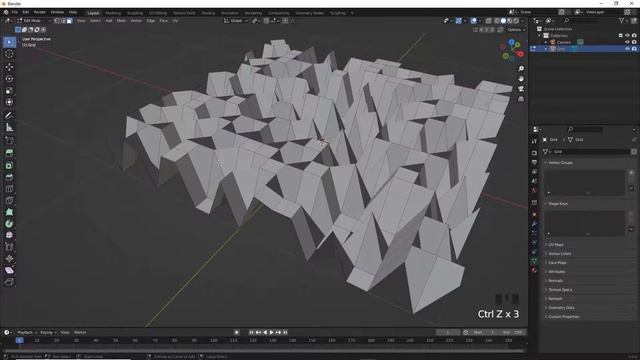This screenshot has width=640, height=360.
Task: Expand the Custom Properties panel
Action: (563, 317)
